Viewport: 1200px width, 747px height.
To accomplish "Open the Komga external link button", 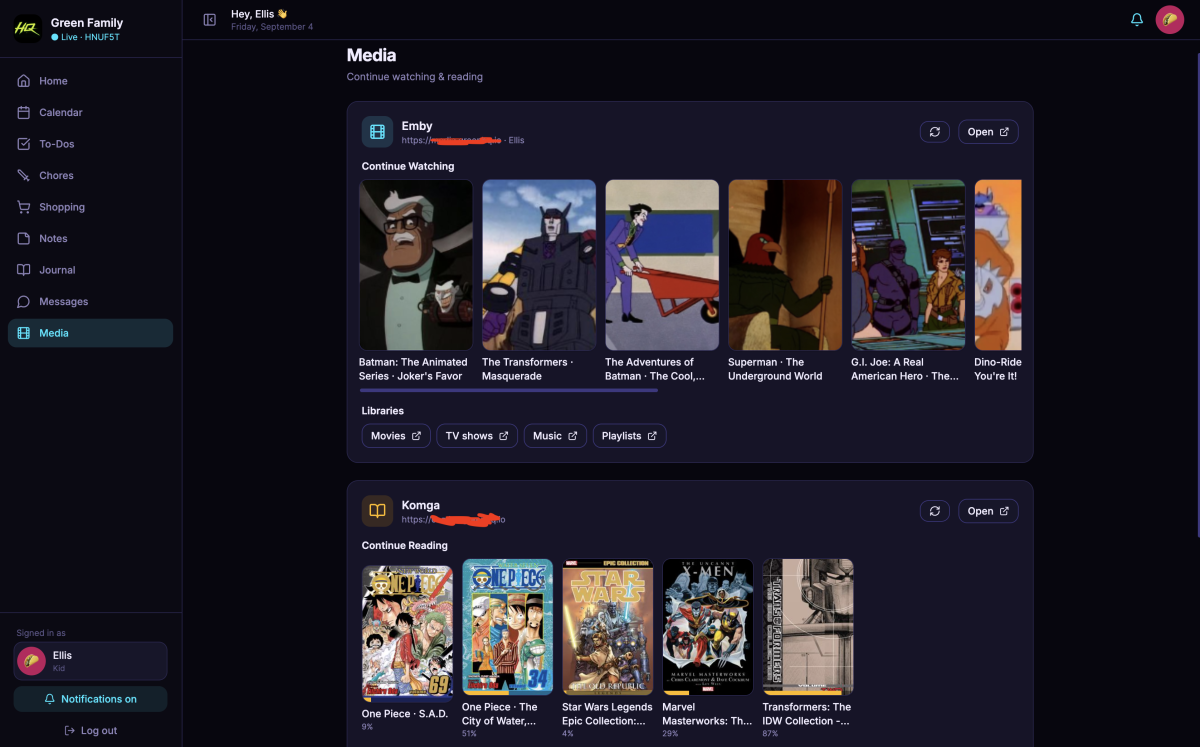I will coord(988,511).
